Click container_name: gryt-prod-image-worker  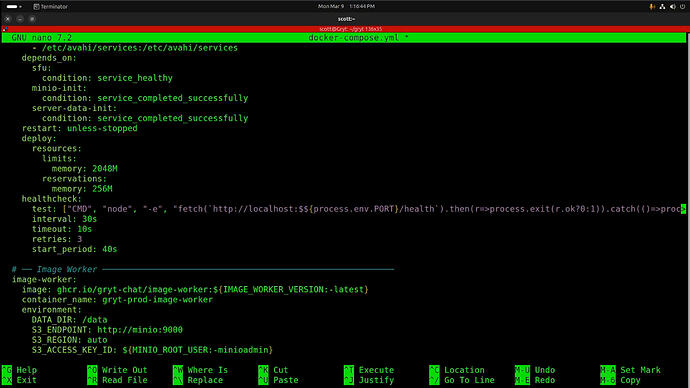pyautogui.click(x=117, y=300)
